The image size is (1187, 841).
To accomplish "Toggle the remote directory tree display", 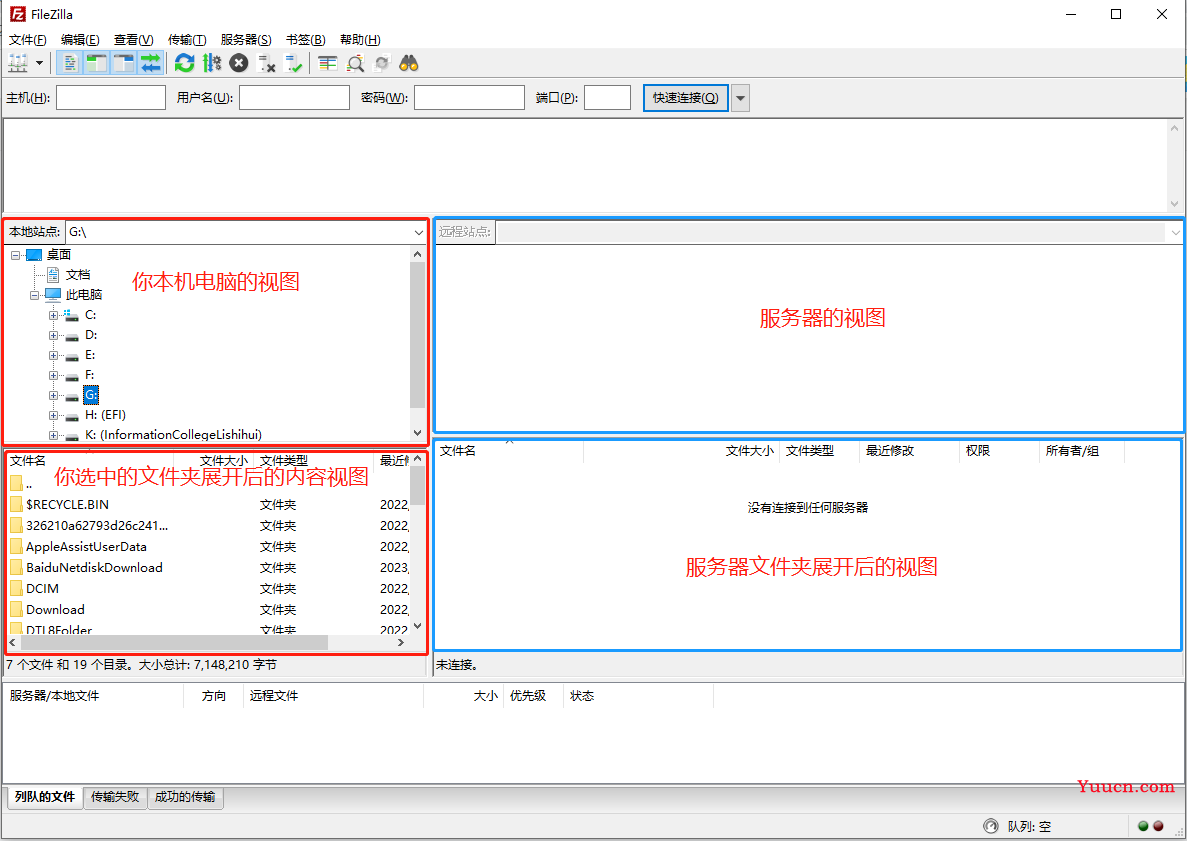I will pos(123,64).
